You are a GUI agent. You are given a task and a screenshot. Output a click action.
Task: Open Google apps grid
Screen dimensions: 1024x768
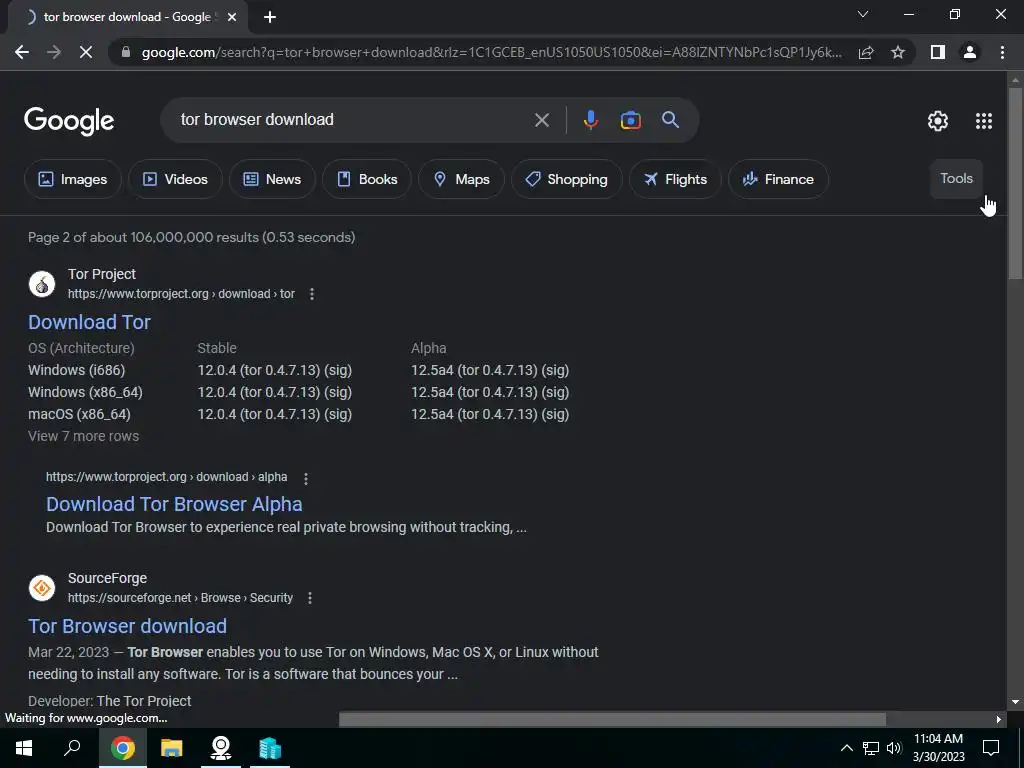984,121
